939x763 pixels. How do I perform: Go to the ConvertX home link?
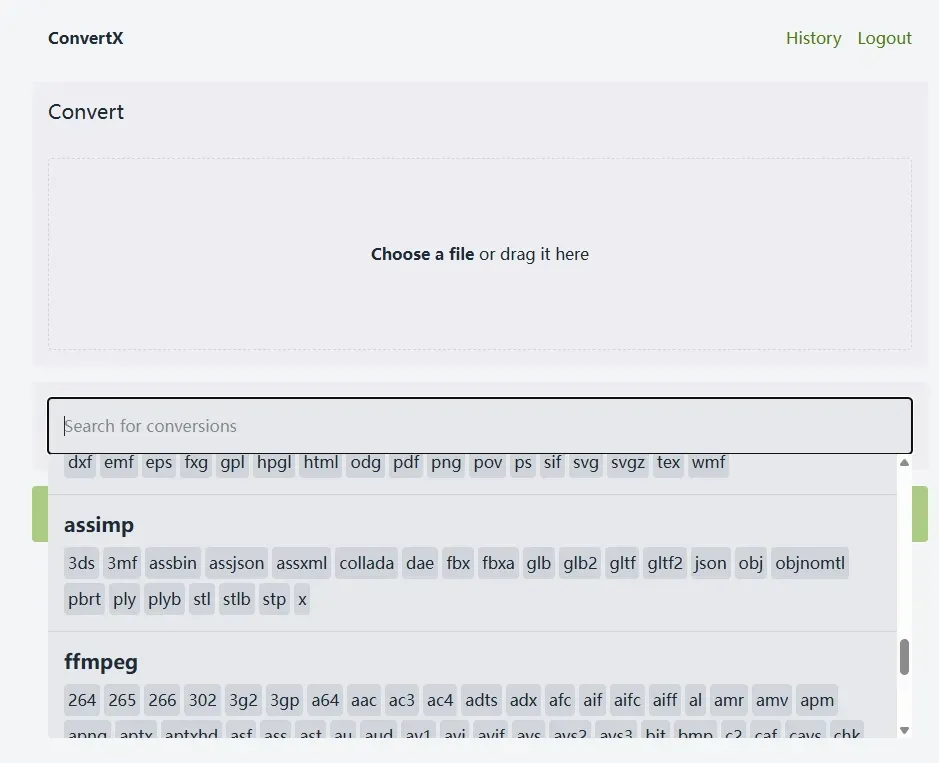86,38
